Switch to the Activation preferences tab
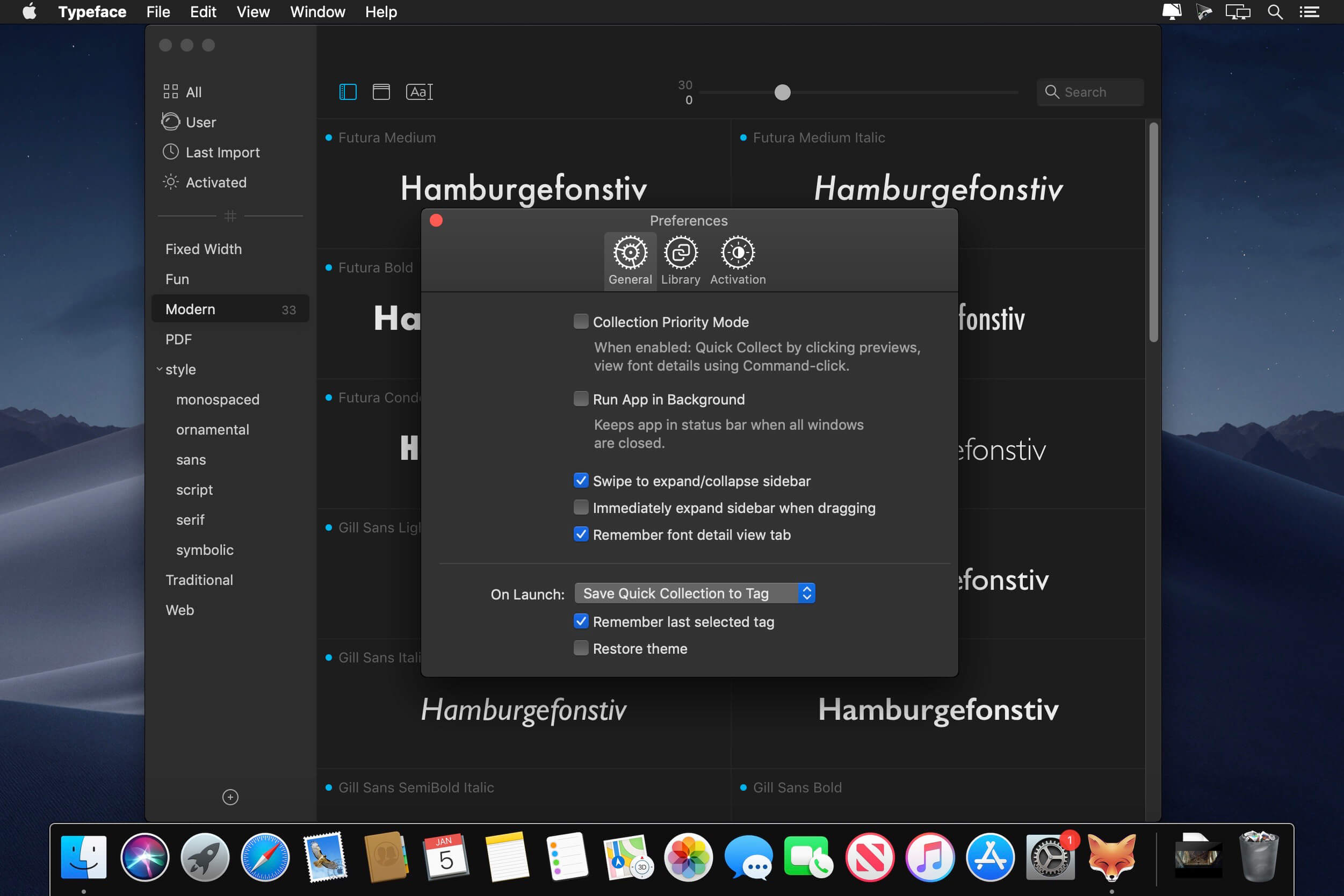The image size is (1344, 896). pyautogui.click(x=738, y=261)
